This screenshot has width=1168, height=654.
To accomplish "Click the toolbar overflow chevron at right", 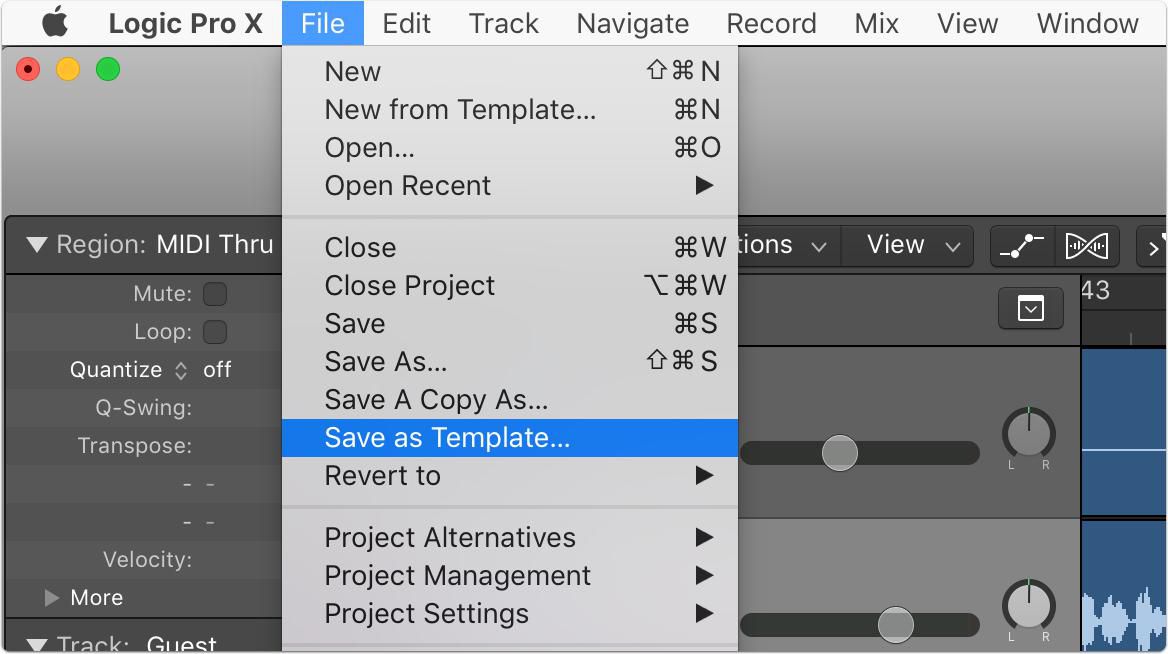I will point(1152,247).
